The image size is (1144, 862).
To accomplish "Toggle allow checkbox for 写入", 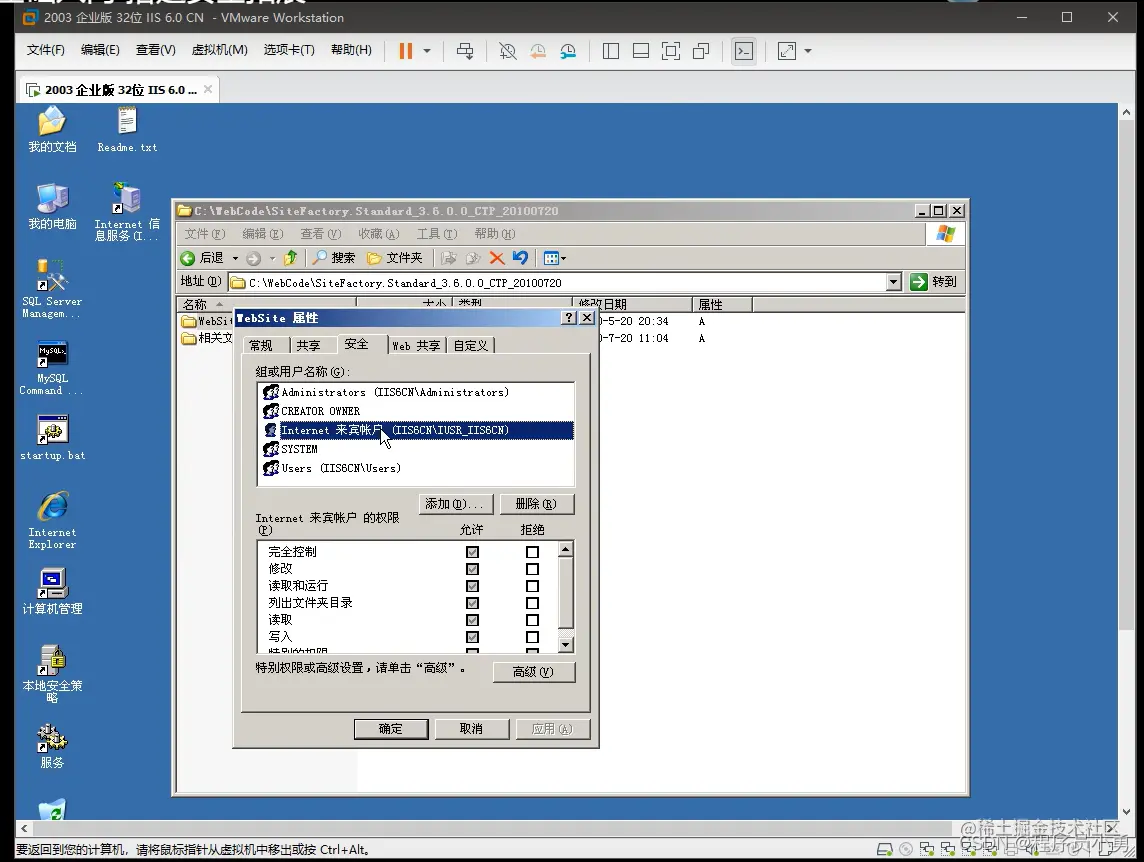I will point(473,637).
